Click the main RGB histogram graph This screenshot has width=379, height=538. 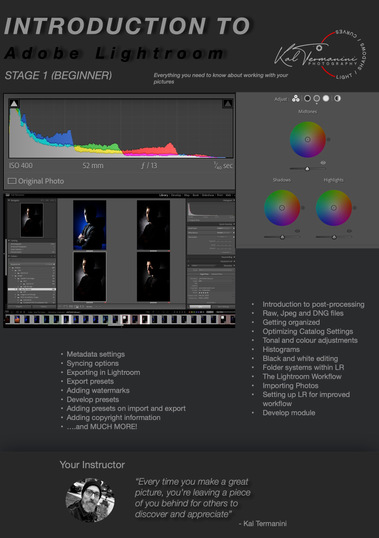coord(121,129)
